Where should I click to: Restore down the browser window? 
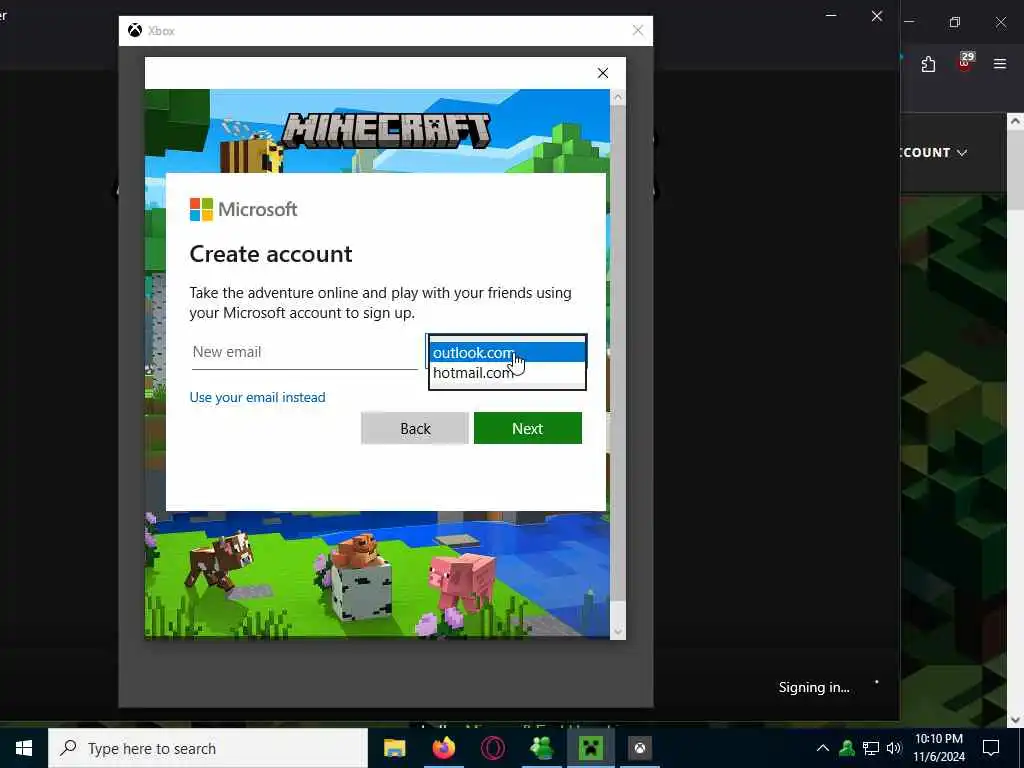[955, 22]
